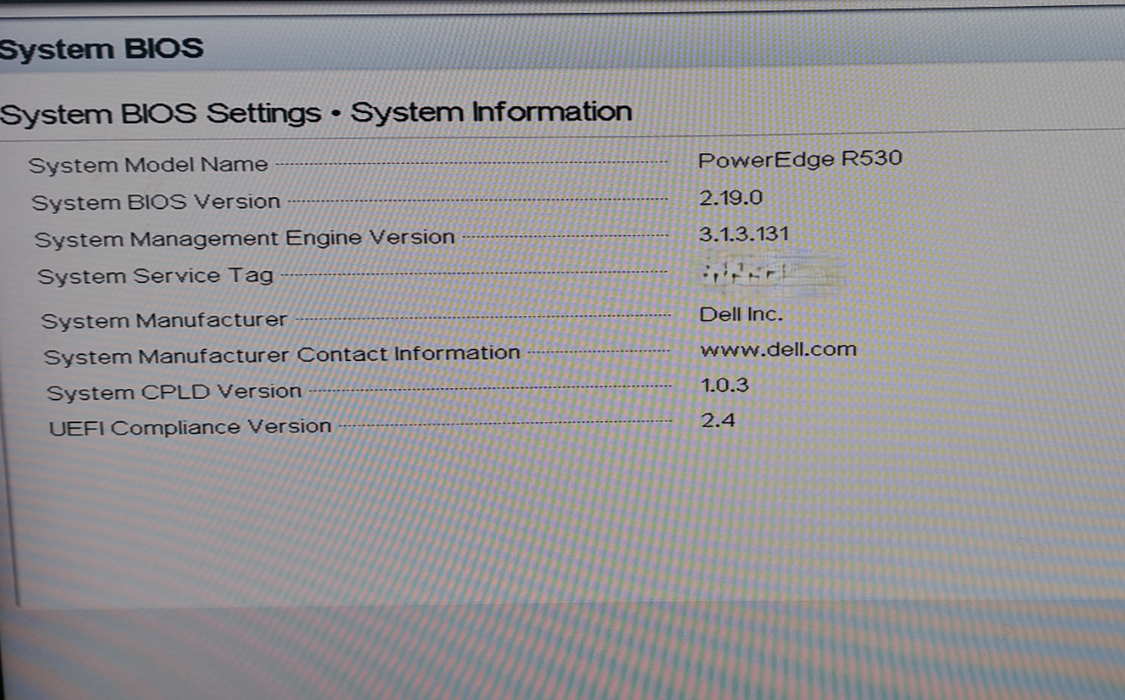Select System Management Engine Version label
This screenshot has width=1125, height=700.
[245, 238]
